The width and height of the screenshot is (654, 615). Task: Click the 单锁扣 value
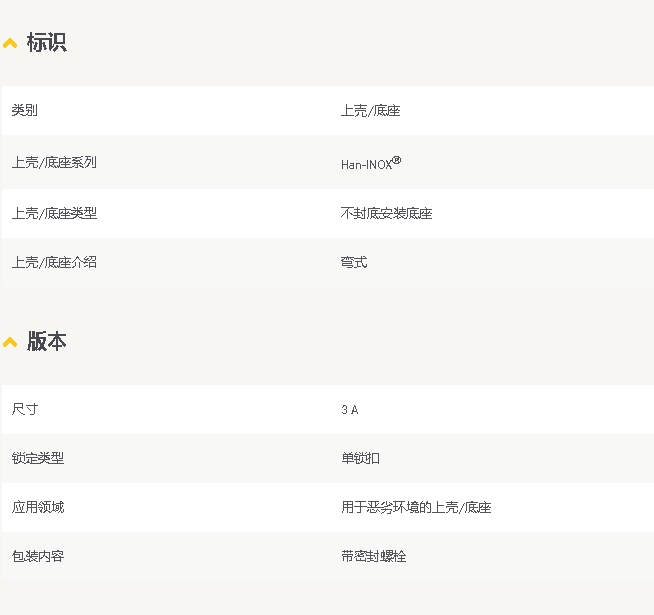[360, 458]
